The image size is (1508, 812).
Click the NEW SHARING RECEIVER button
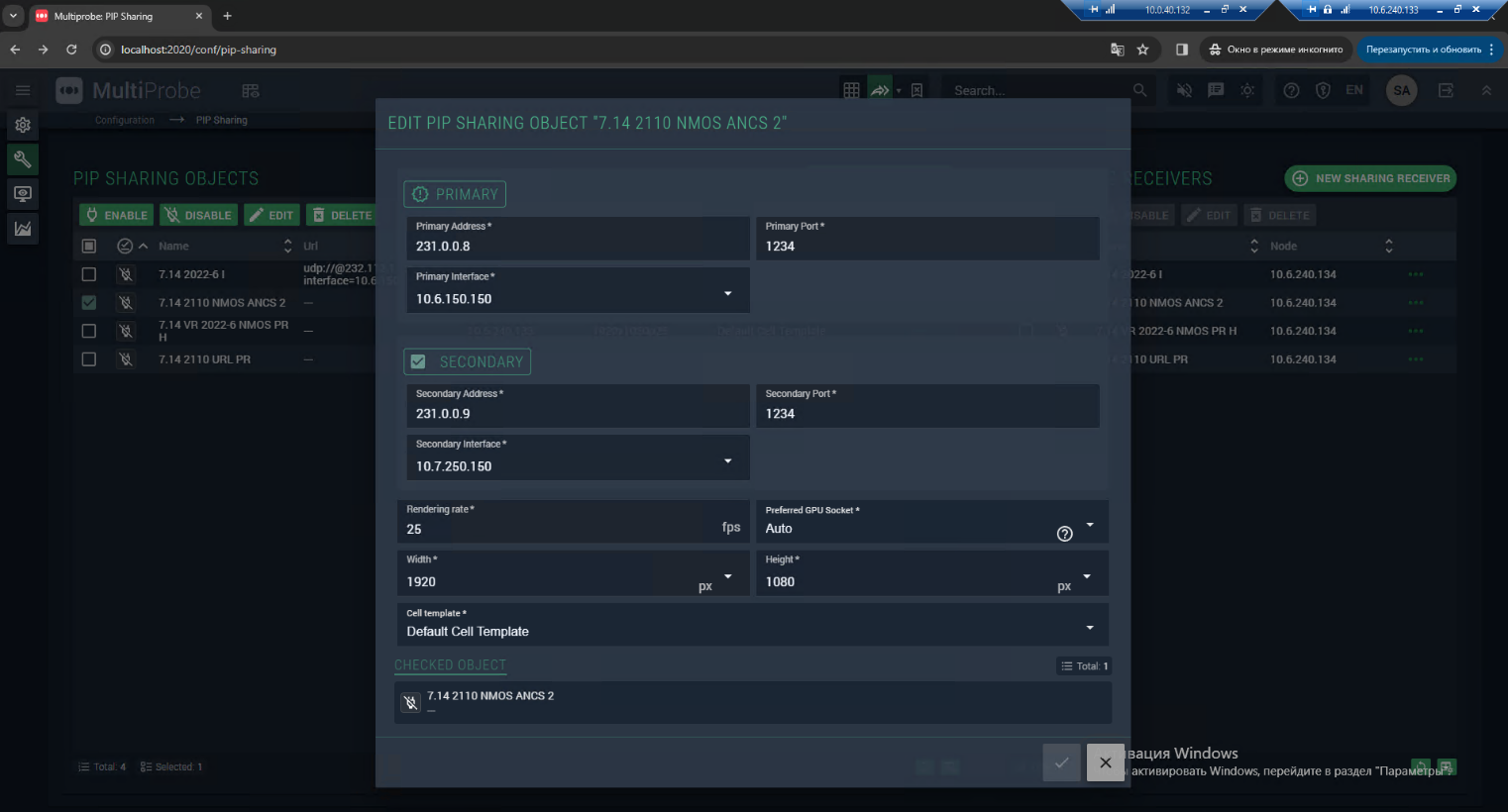pos(1370,178)
